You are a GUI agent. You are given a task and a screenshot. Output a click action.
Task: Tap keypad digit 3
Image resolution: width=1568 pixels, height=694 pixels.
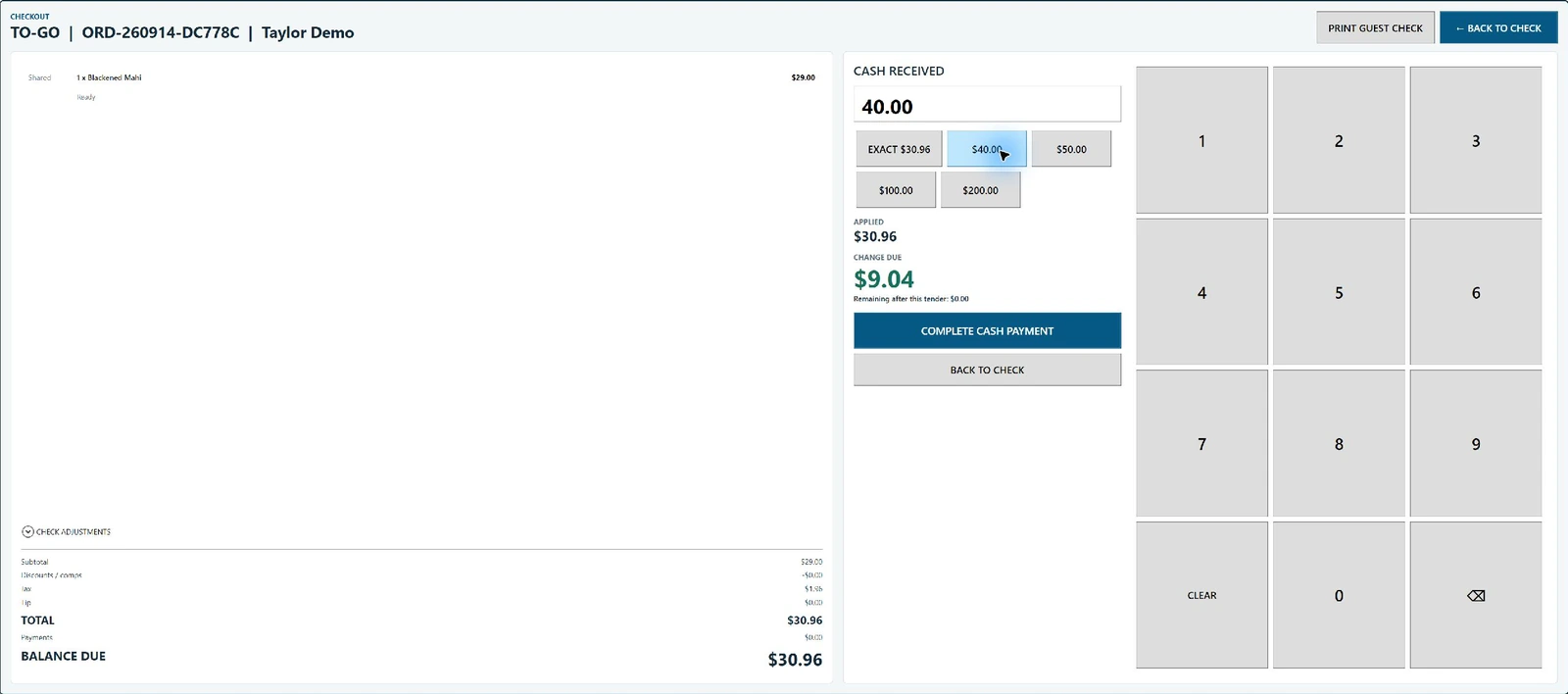(x=1476, y=140)
